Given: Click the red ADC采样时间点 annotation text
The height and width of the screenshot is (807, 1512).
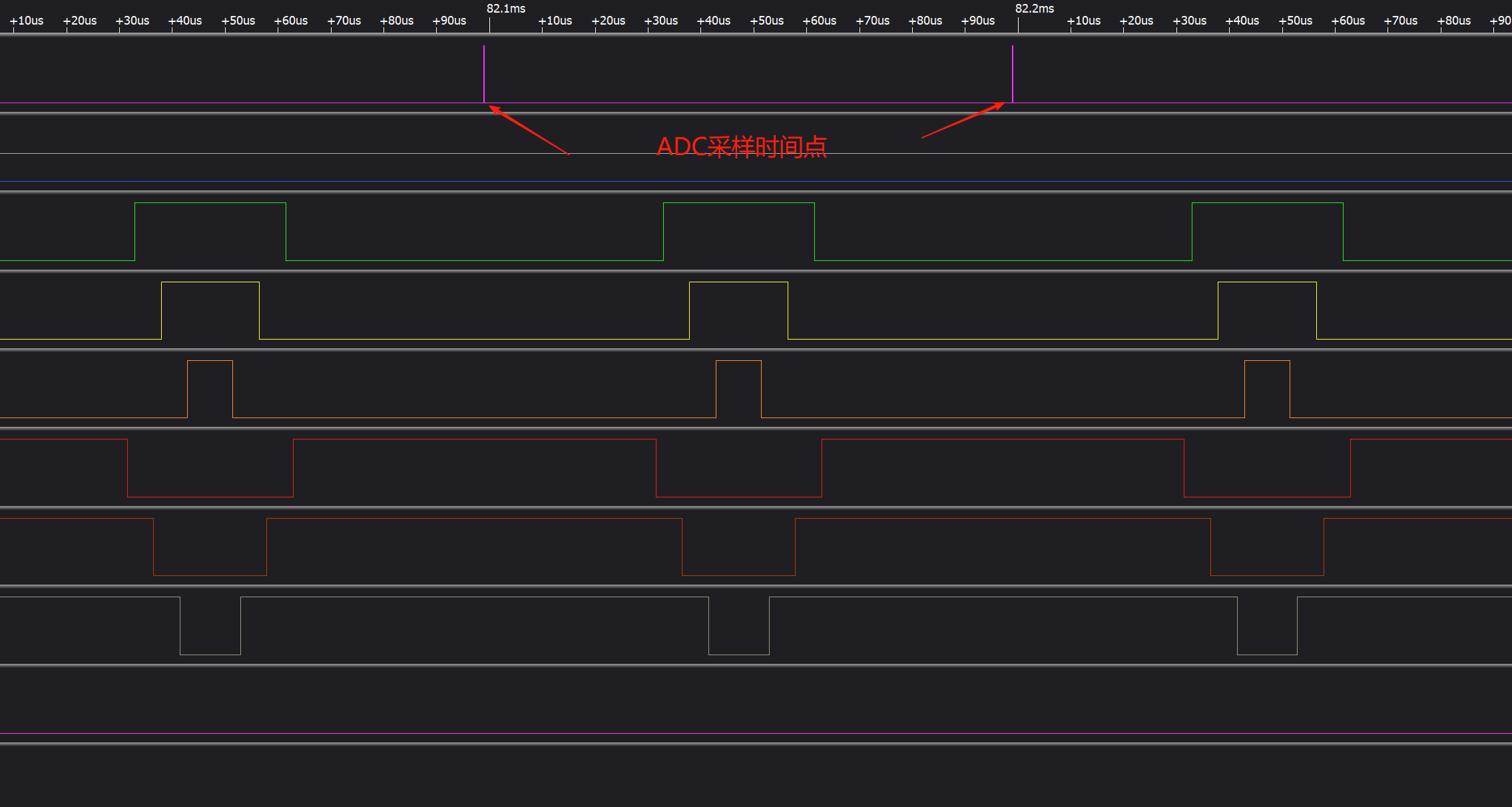Looking at the screenshot, I should (x=741, y=146).
